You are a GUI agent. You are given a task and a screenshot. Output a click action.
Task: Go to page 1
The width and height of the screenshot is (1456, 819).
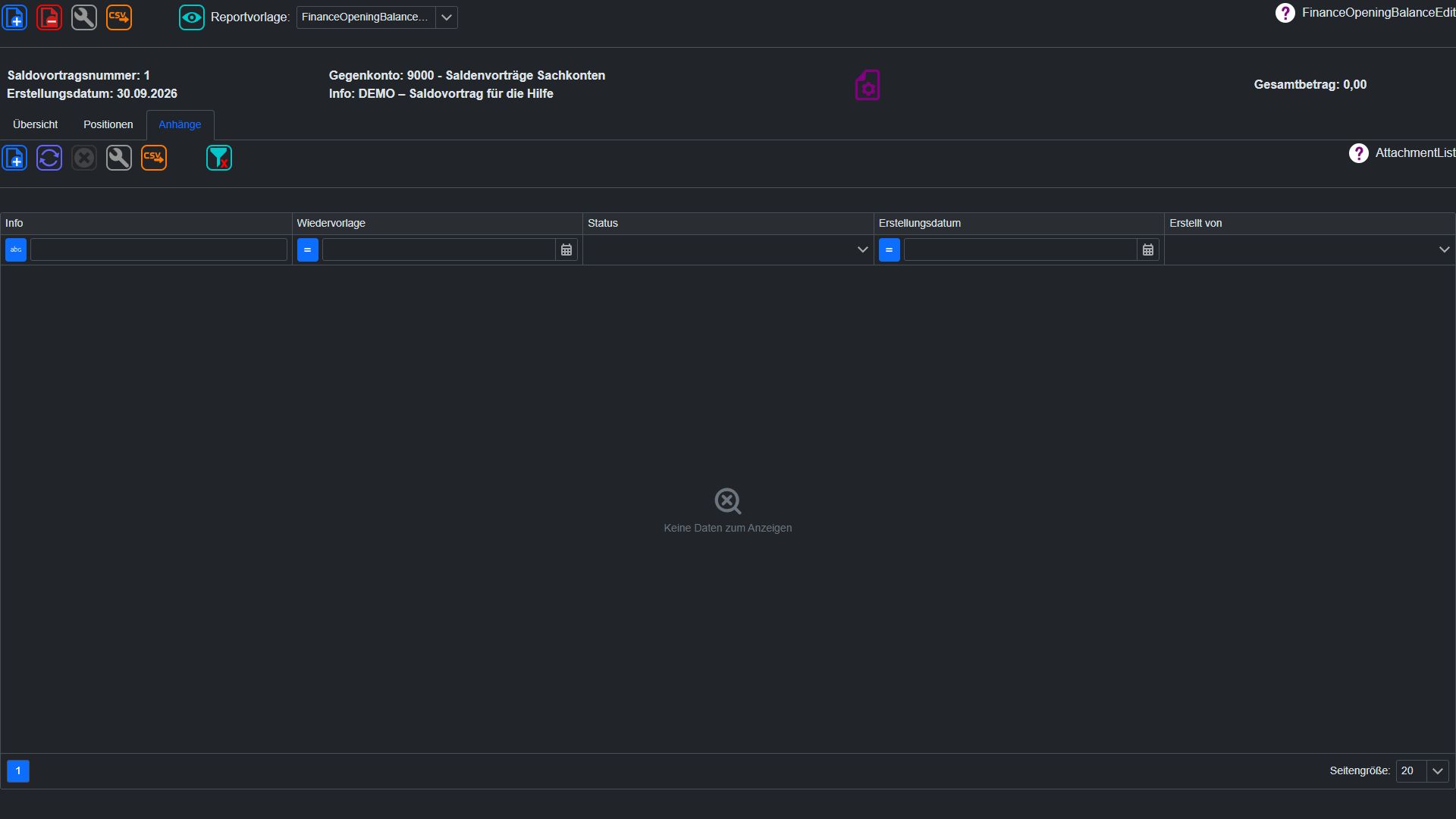pos(18,771)
